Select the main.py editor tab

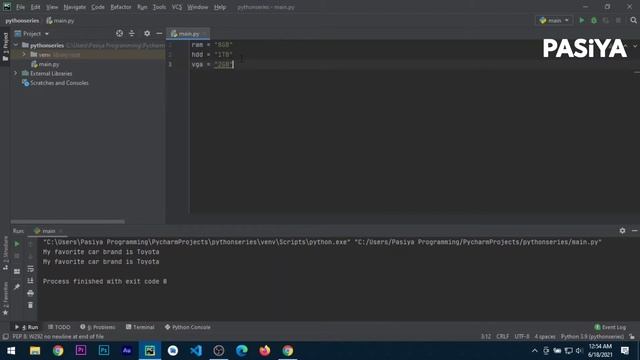(x=188, y=34)
